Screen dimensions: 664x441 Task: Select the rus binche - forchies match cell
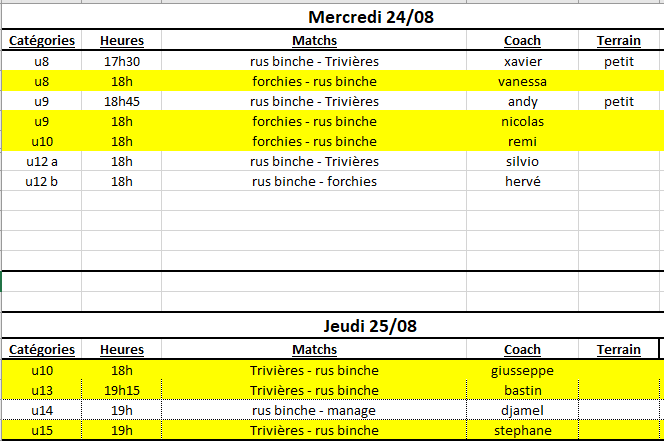[x=314, y=181]
